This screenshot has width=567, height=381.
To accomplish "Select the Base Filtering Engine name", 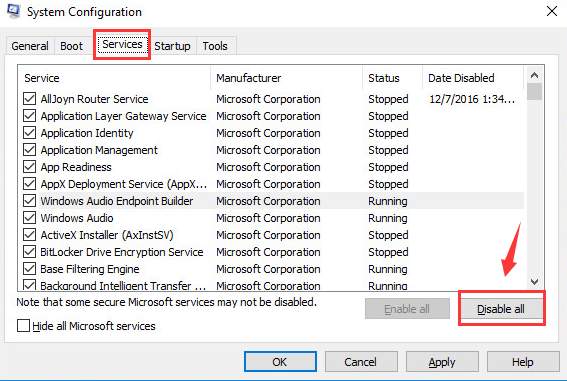I will pos(90,269).
